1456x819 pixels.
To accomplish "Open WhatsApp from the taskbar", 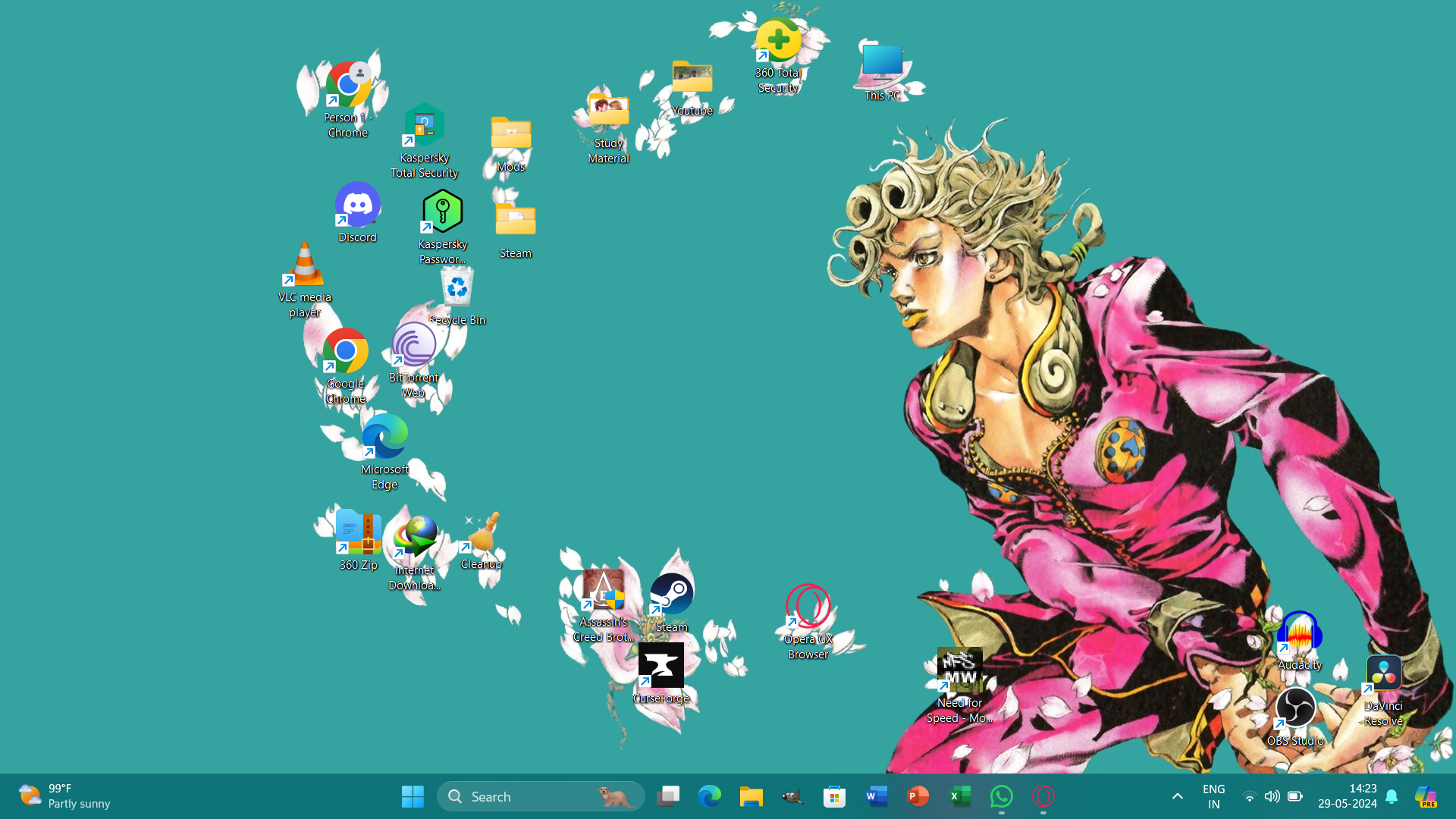I will [1002, 796].
